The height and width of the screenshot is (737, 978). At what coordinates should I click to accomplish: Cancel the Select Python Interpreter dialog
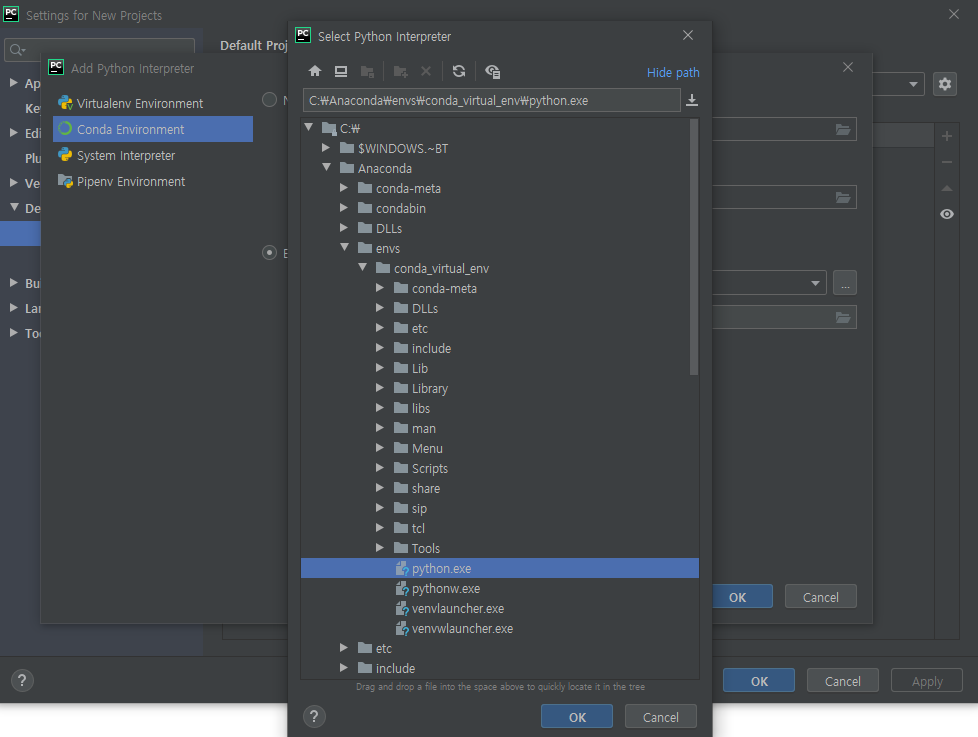(661, 716)
